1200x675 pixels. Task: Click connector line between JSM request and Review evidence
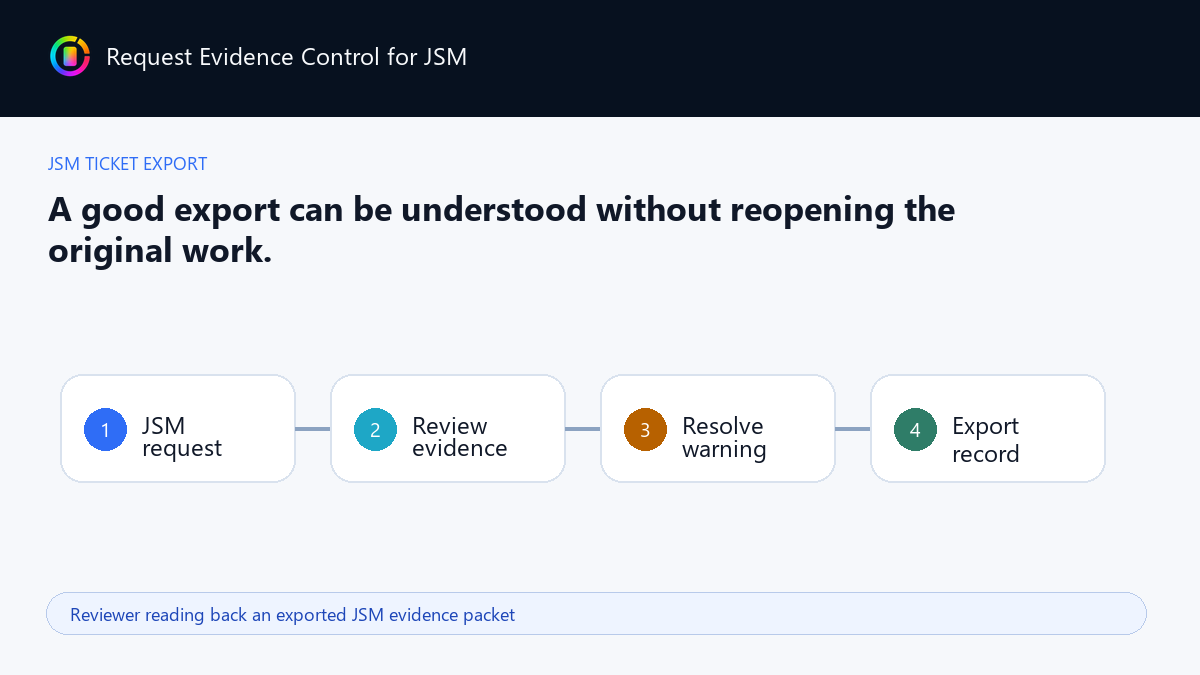coord(313,429)
